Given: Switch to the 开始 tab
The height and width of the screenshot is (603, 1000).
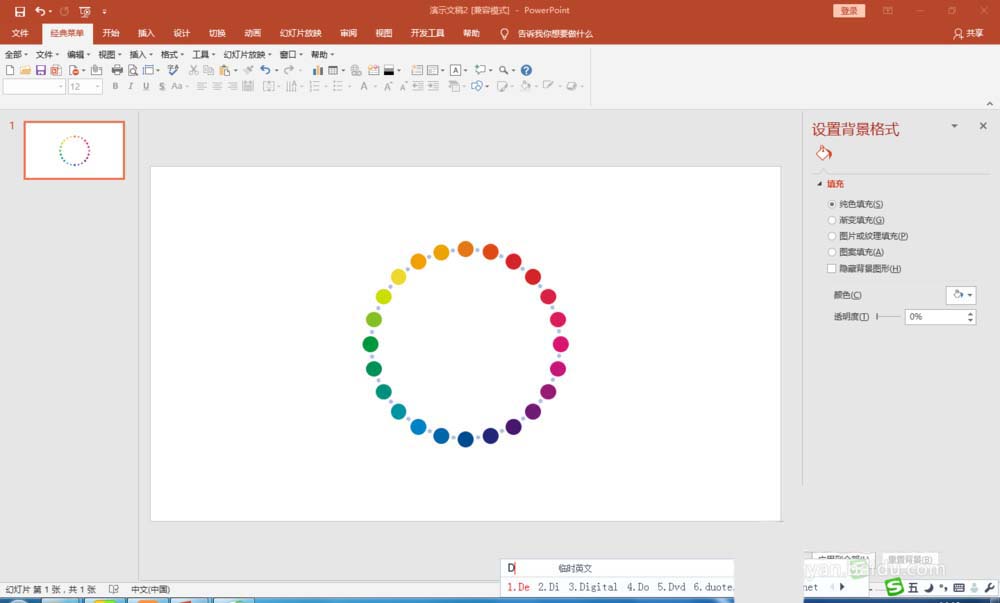Looking at the screenshot, I should [x=111, y=33].
